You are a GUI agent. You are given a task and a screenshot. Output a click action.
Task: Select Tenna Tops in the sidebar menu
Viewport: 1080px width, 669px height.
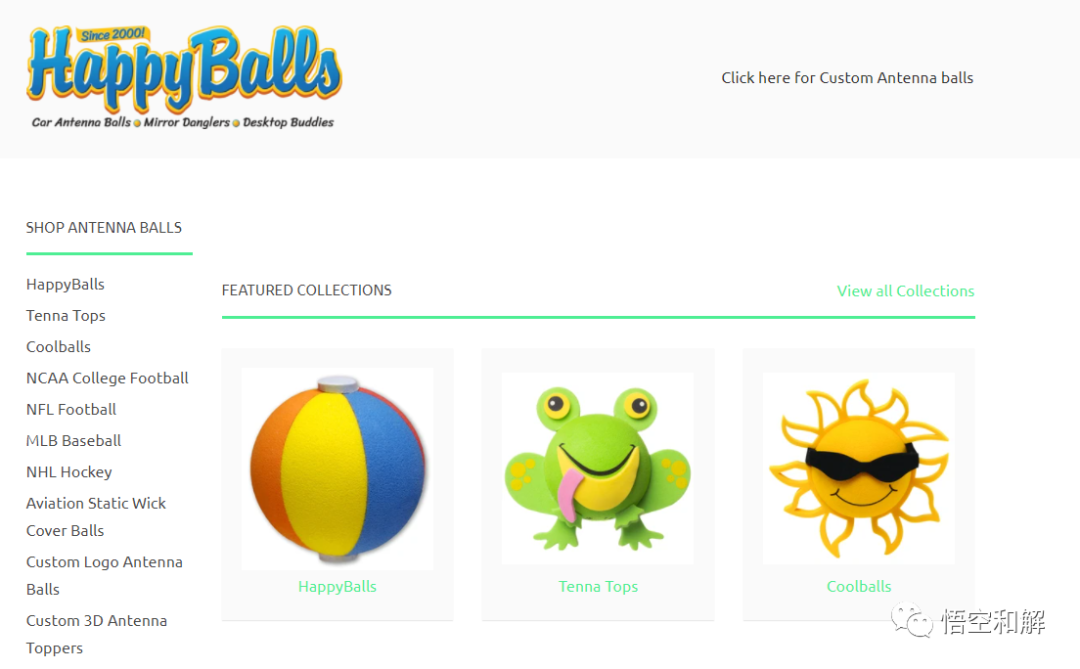(x=66, y=316)
